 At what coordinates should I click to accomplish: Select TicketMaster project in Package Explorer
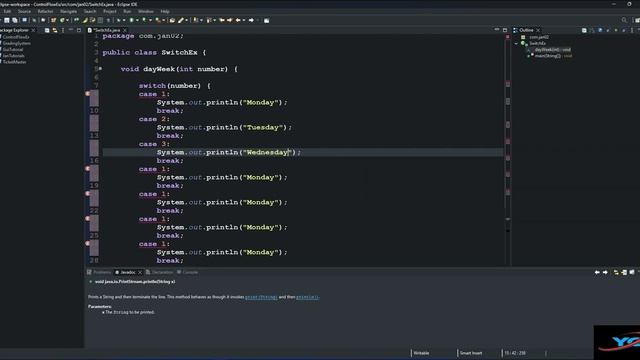tap(14, 62)
